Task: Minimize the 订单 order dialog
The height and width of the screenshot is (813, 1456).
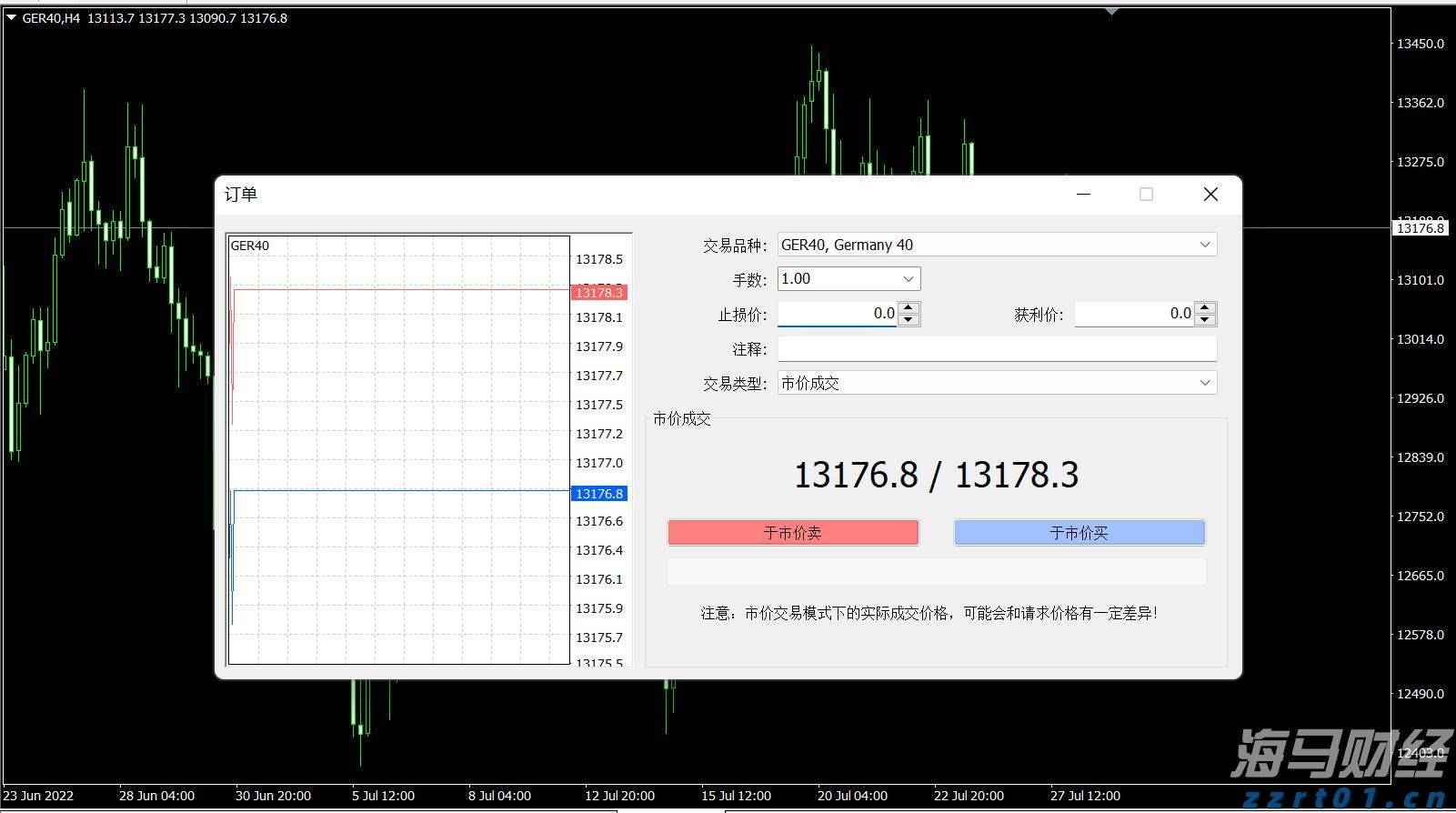Action: pyautogui.click(x=1083, y=195)
